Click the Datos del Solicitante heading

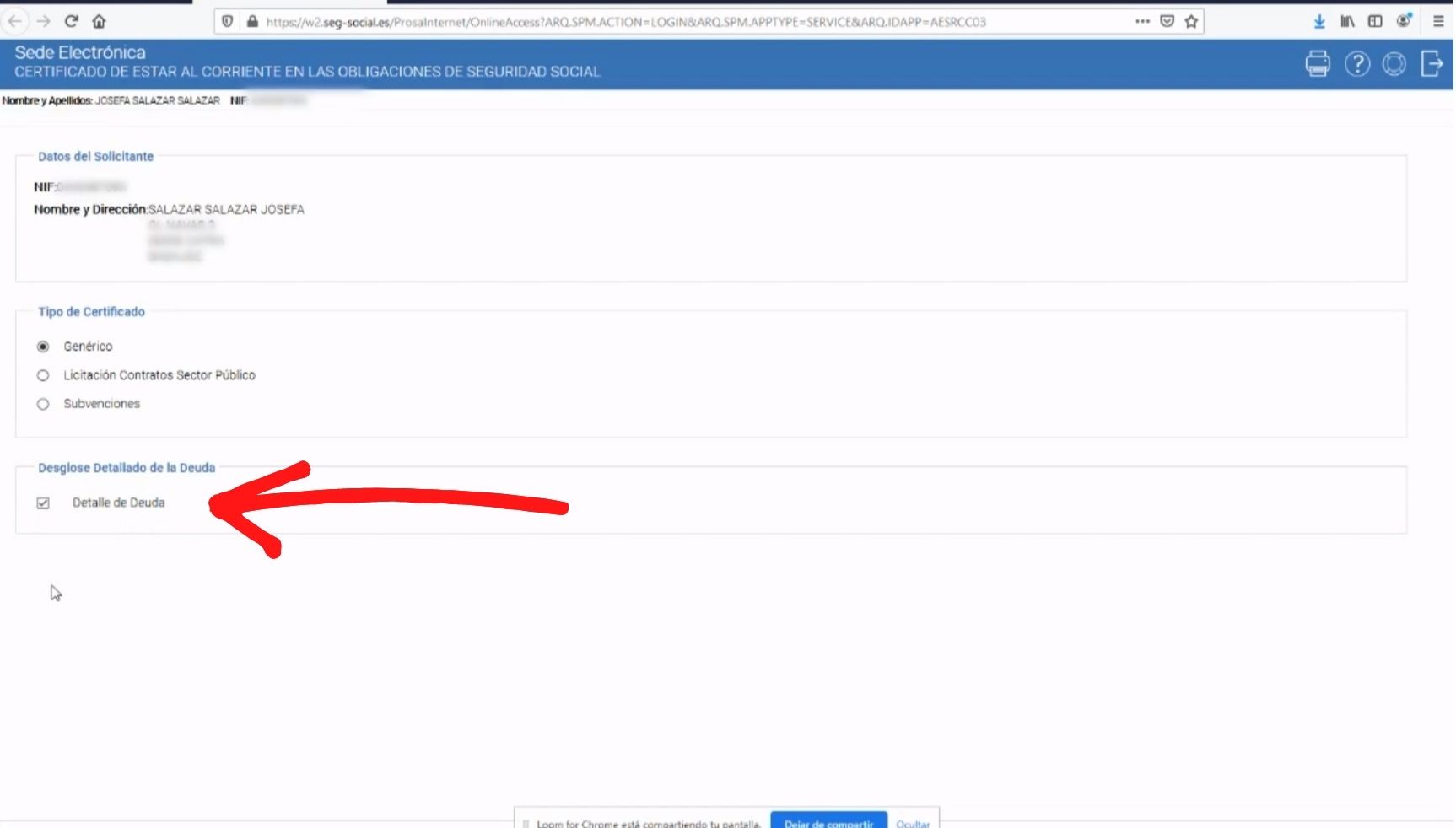click(95, 157)
